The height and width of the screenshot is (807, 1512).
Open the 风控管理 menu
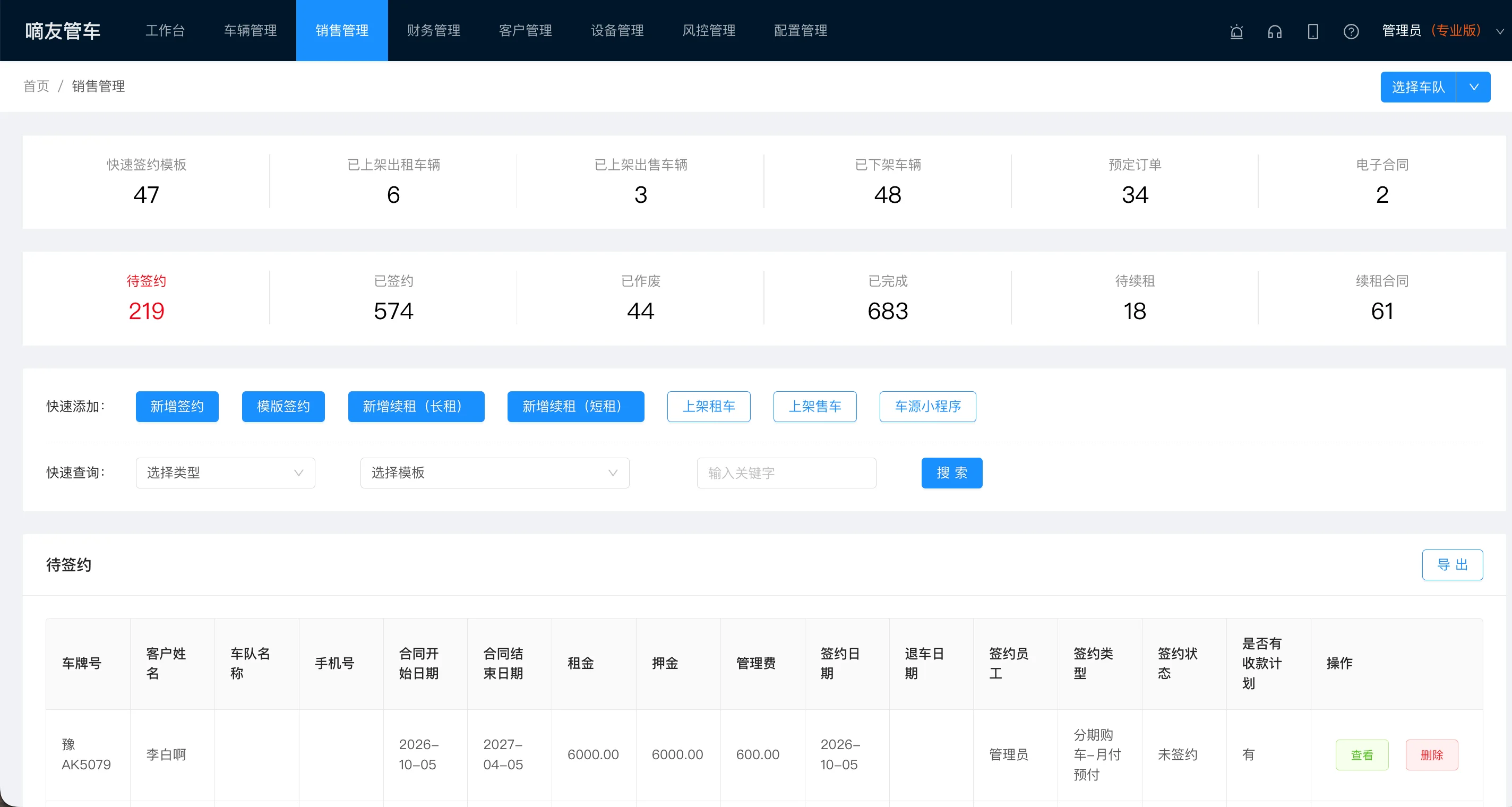[x=708, y=30]
